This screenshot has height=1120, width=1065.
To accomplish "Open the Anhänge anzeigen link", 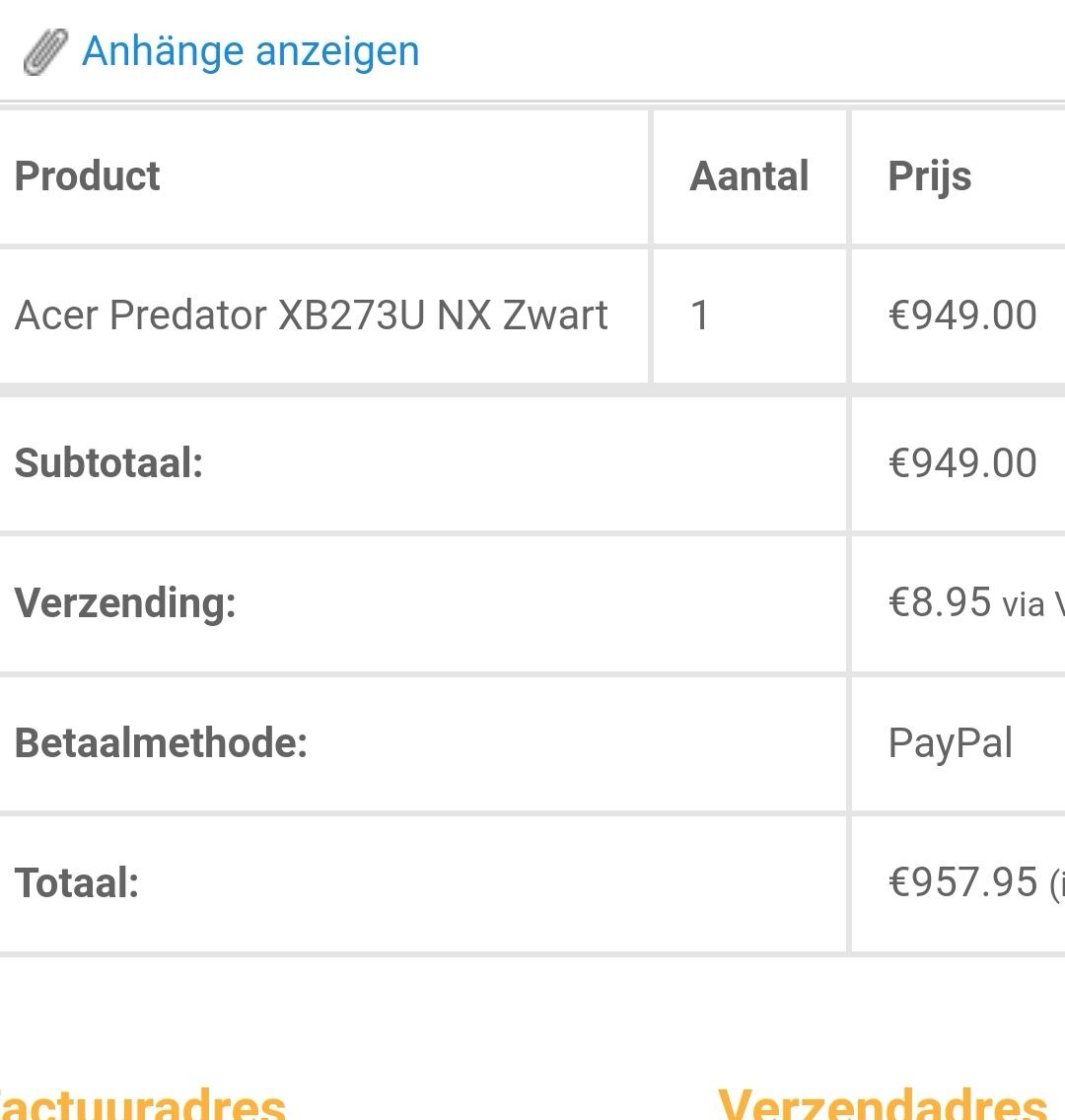I will click(x=250, y=51).
